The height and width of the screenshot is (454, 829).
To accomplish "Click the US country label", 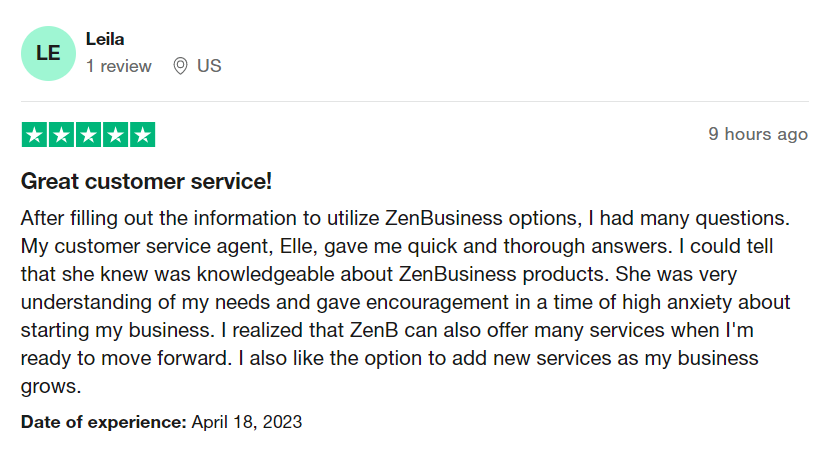I will pos(209,66).
